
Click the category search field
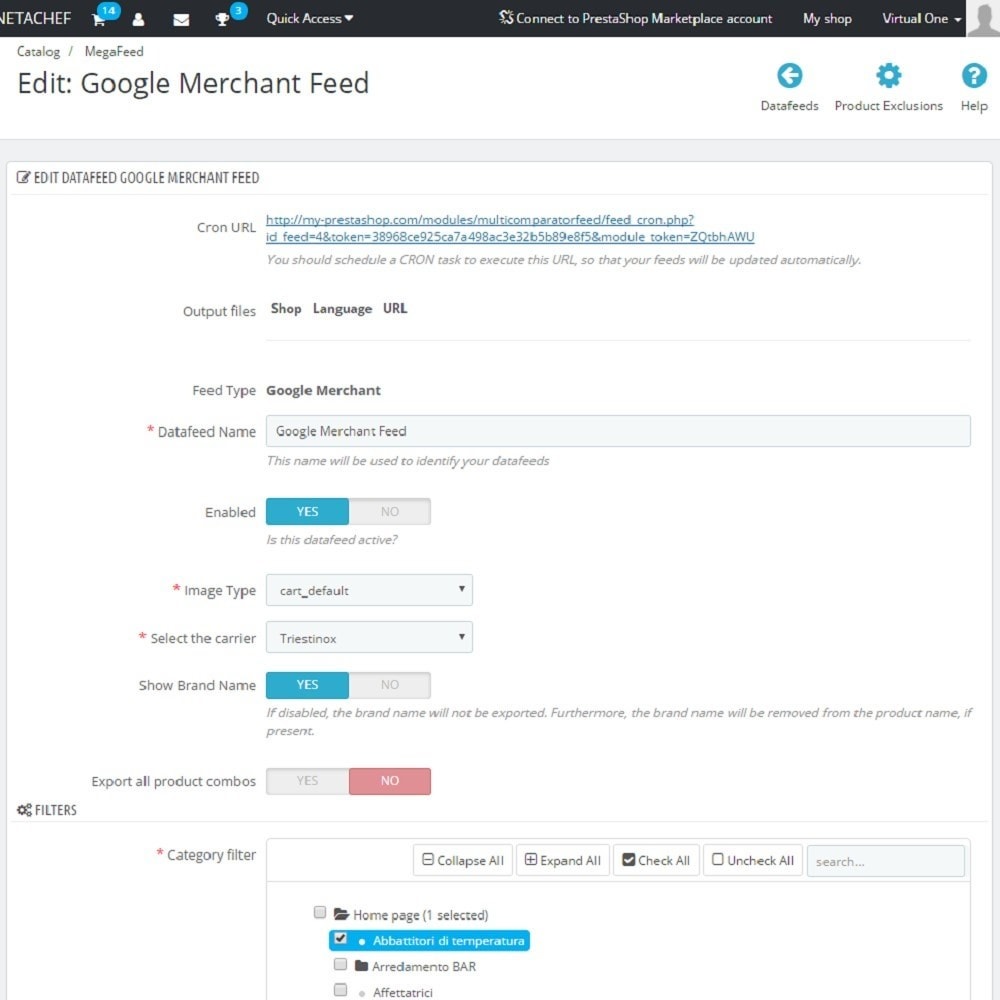coord(885,861)
